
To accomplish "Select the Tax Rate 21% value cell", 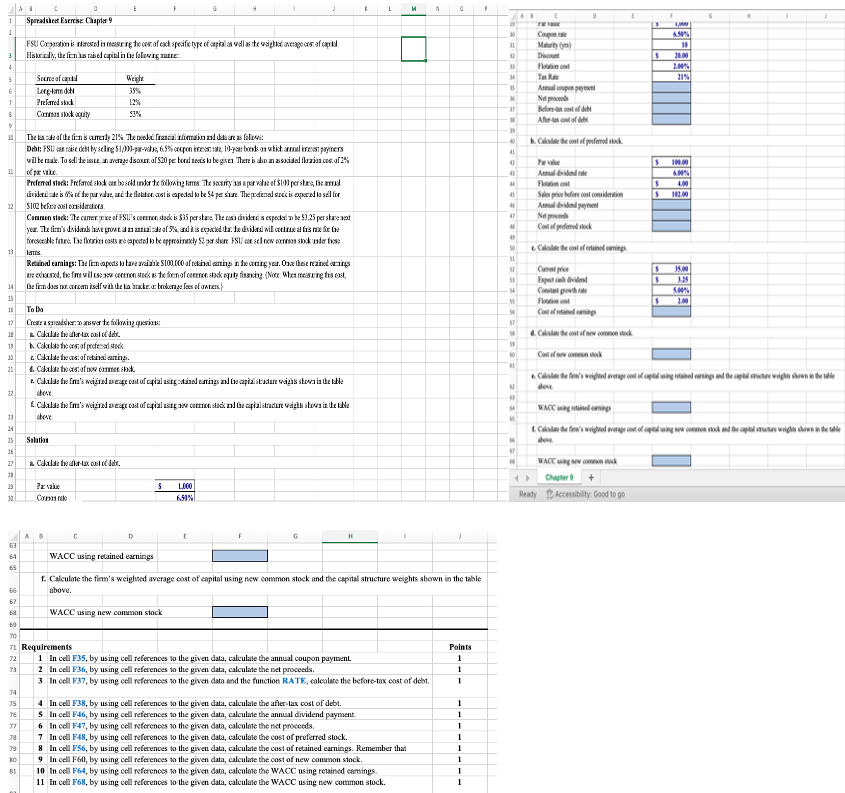I will (672, 76).
